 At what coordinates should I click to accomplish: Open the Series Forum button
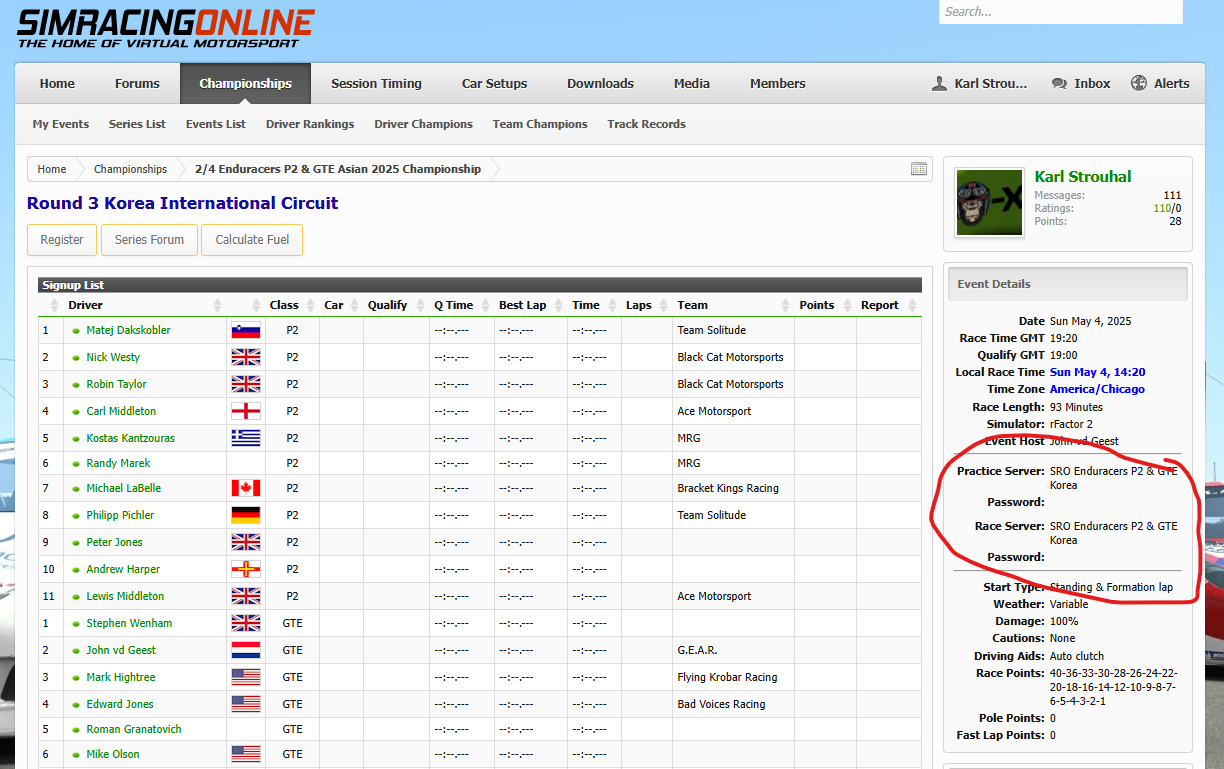149,240
